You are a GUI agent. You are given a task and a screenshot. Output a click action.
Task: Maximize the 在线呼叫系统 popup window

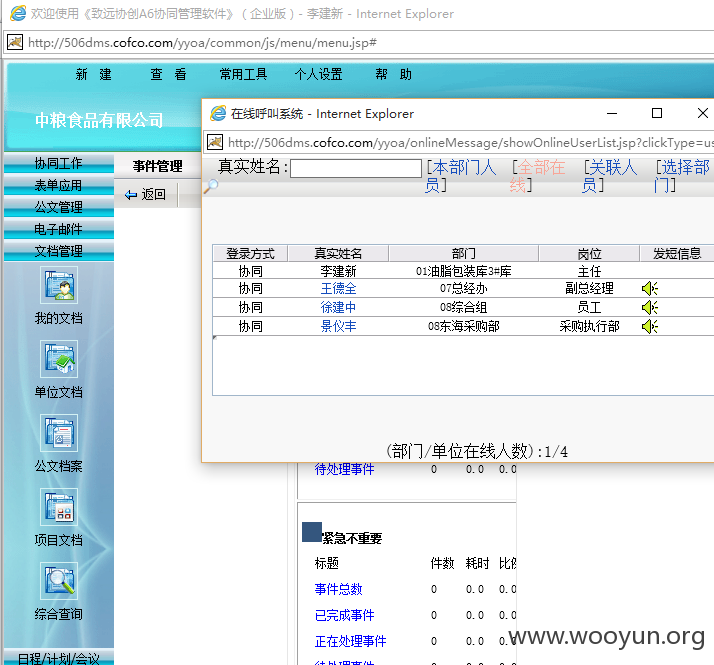[657, 113]
